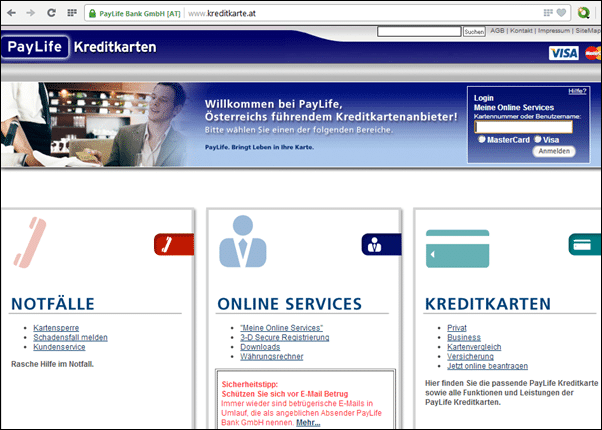
Task: Open the Downloads link
Action: (x=260, y=347)
